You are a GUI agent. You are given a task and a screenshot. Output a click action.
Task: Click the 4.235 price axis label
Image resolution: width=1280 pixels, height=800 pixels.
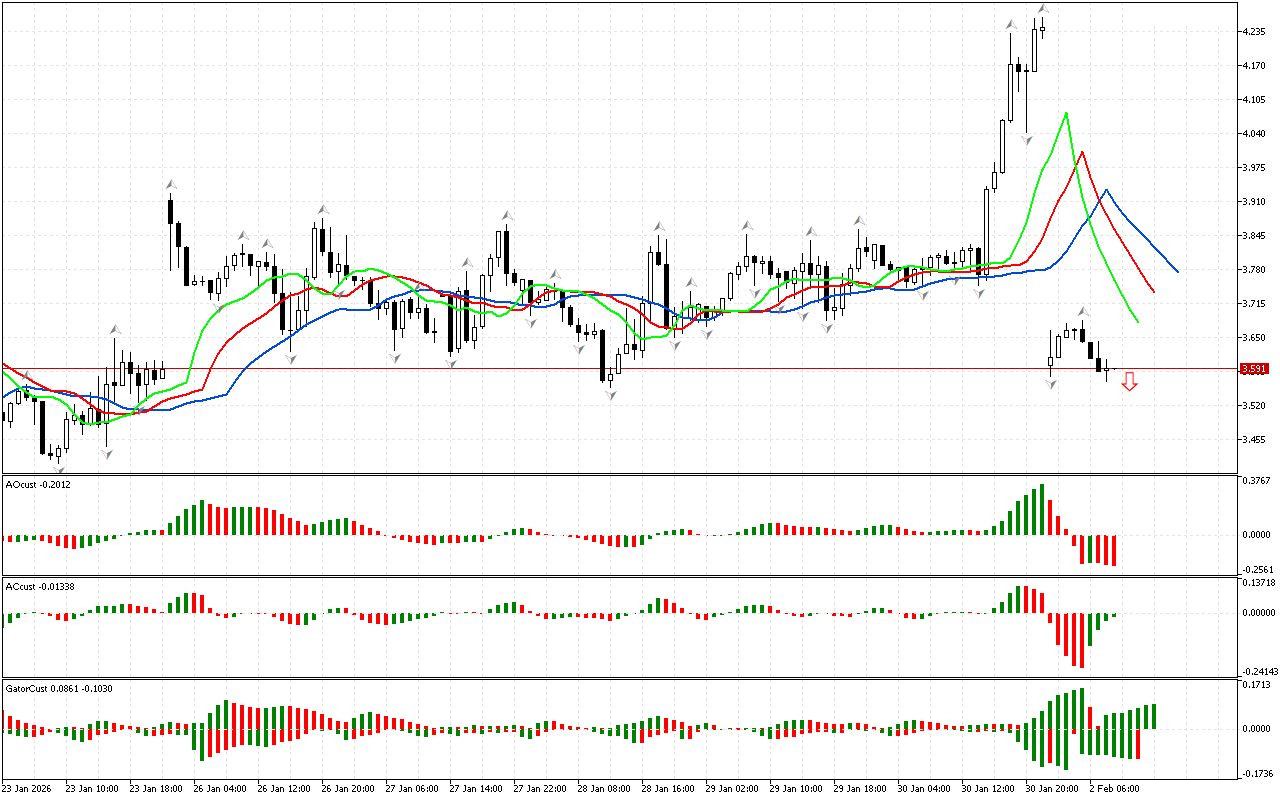point(1254,32)
